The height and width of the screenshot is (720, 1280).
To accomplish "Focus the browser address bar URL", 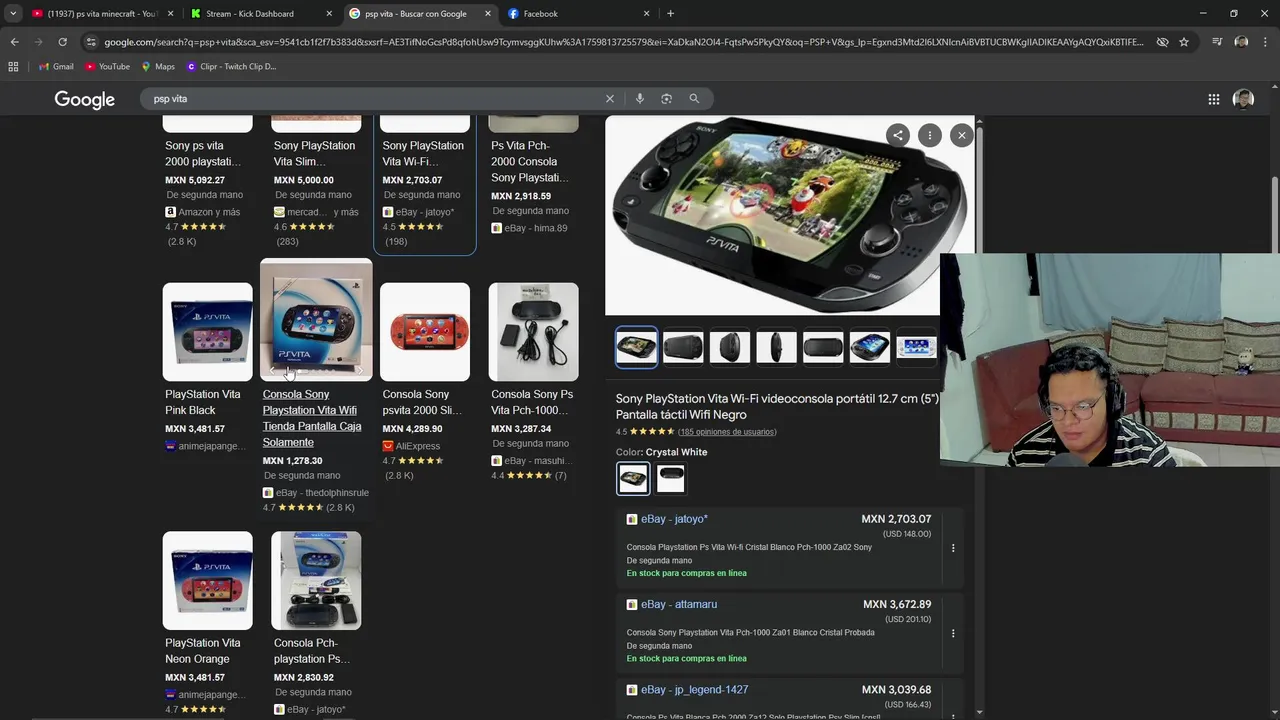I will pyautogui.click(x=624, y=42).
